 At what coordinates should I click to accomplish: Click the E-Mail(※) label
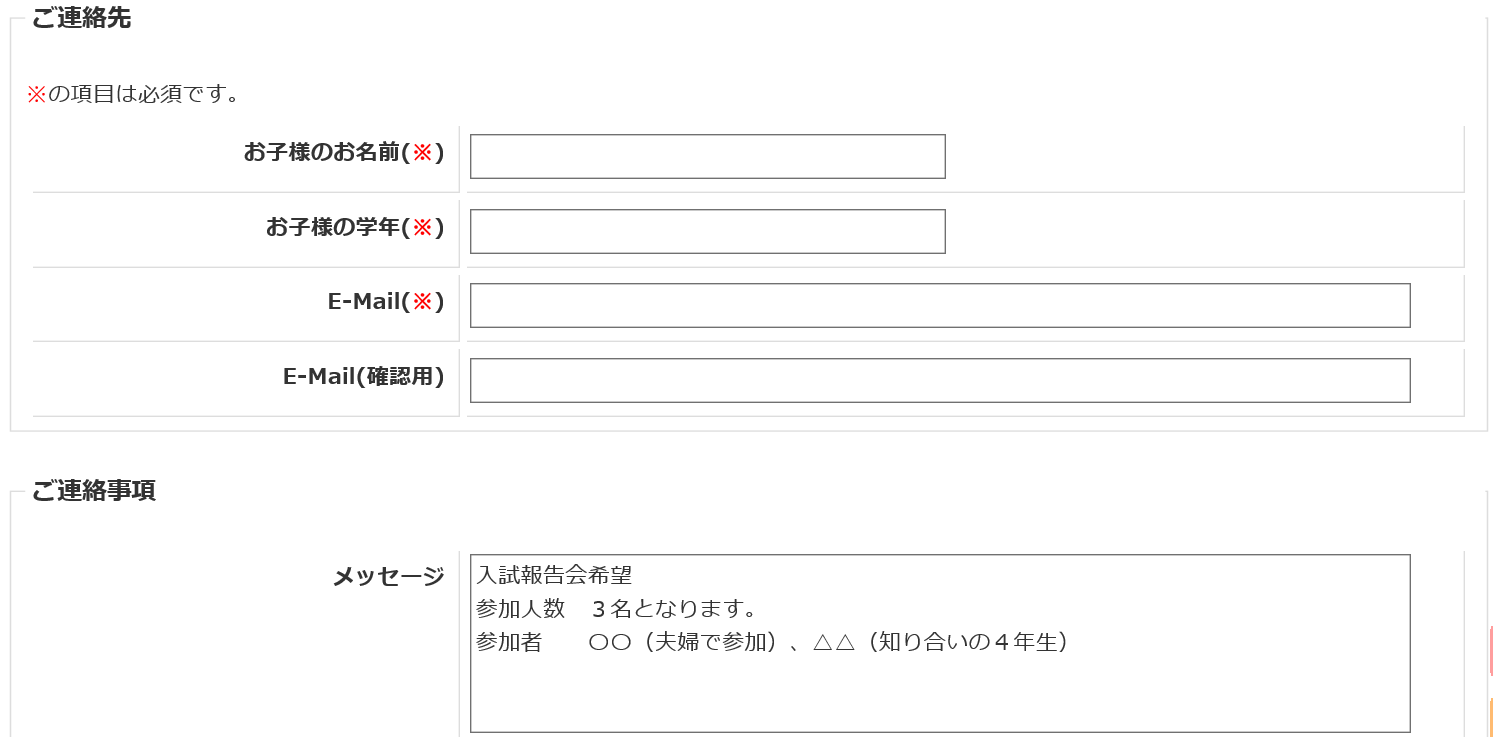(385, 301)
